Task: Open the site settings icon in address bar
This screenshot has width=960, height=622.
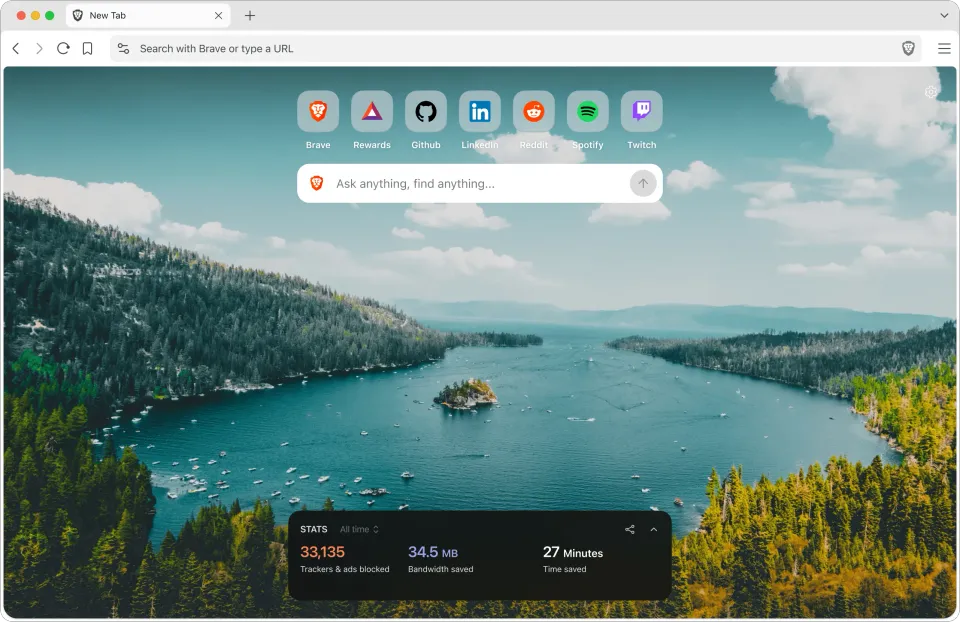Action: tap(123, 48)
